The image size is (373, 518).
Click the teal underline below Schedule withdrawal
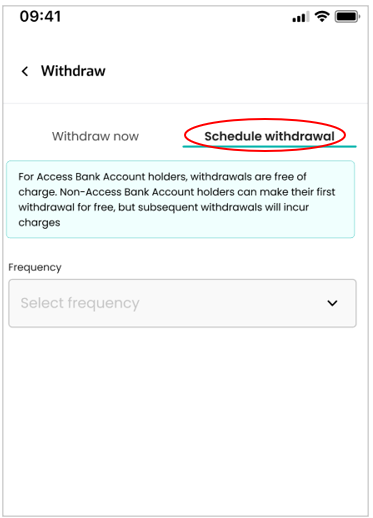[x=269, y=146]
